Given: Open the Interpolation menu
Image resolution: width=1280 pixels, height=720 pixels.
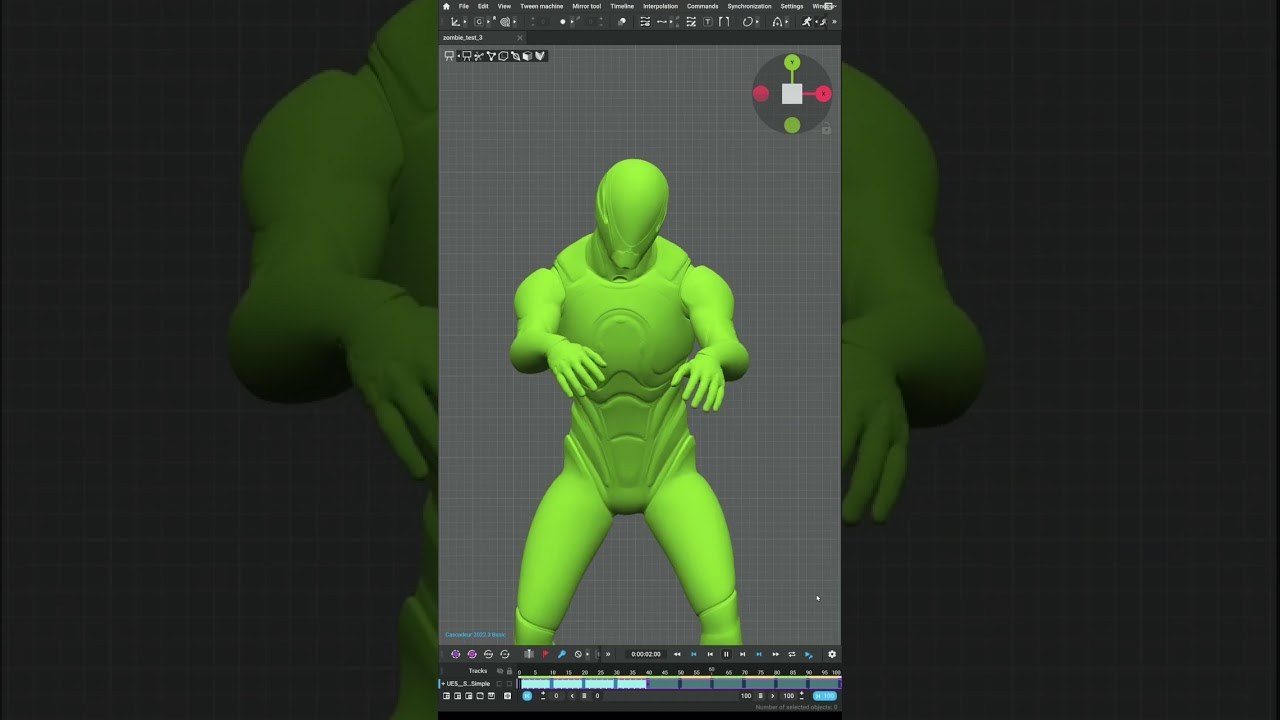Looking at the screenshot, I should point(660,6).
